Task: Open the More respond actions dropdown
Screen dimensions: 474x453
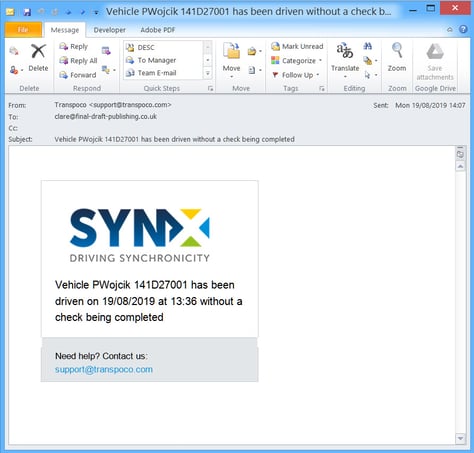Action: tap(109, 70)
